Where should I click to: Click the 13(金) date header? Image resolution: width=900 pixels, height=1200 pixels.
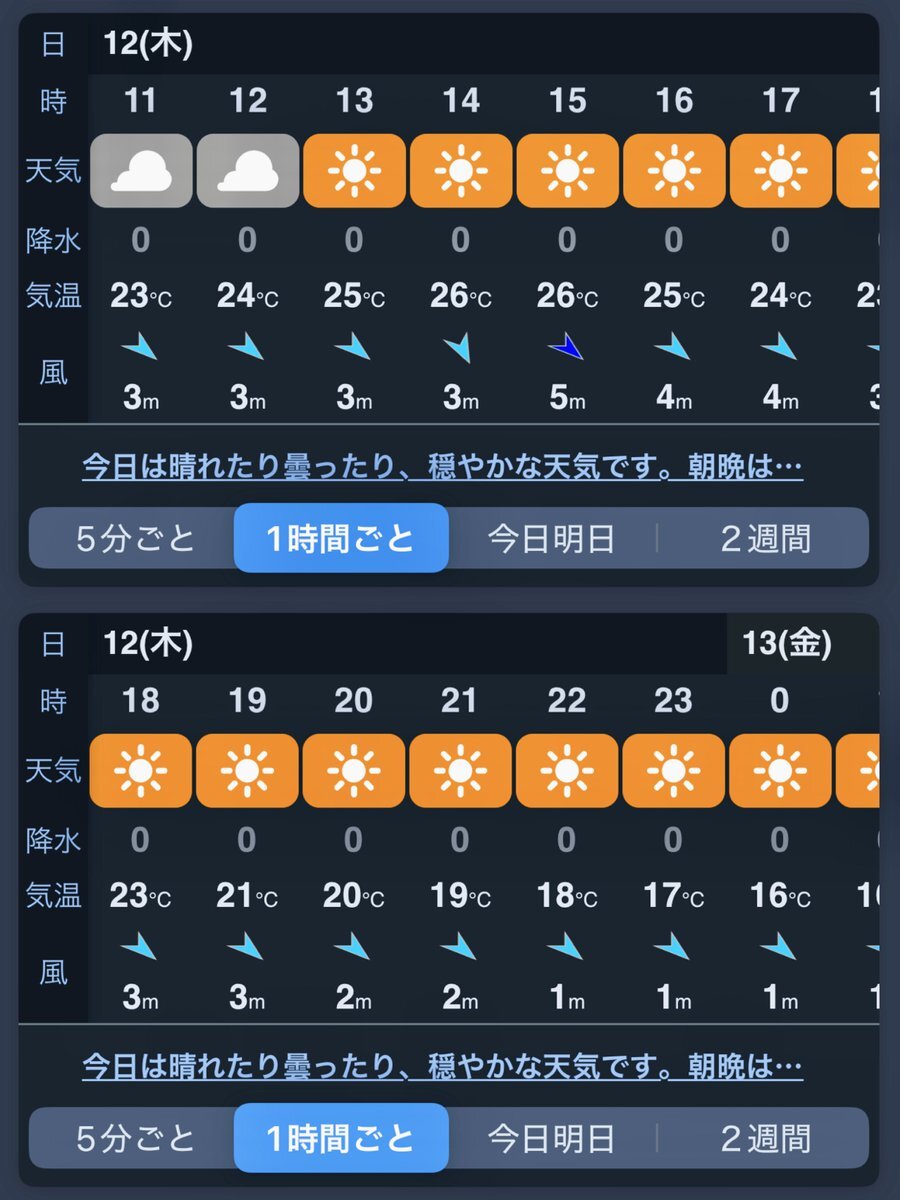[x=787, y=644]
